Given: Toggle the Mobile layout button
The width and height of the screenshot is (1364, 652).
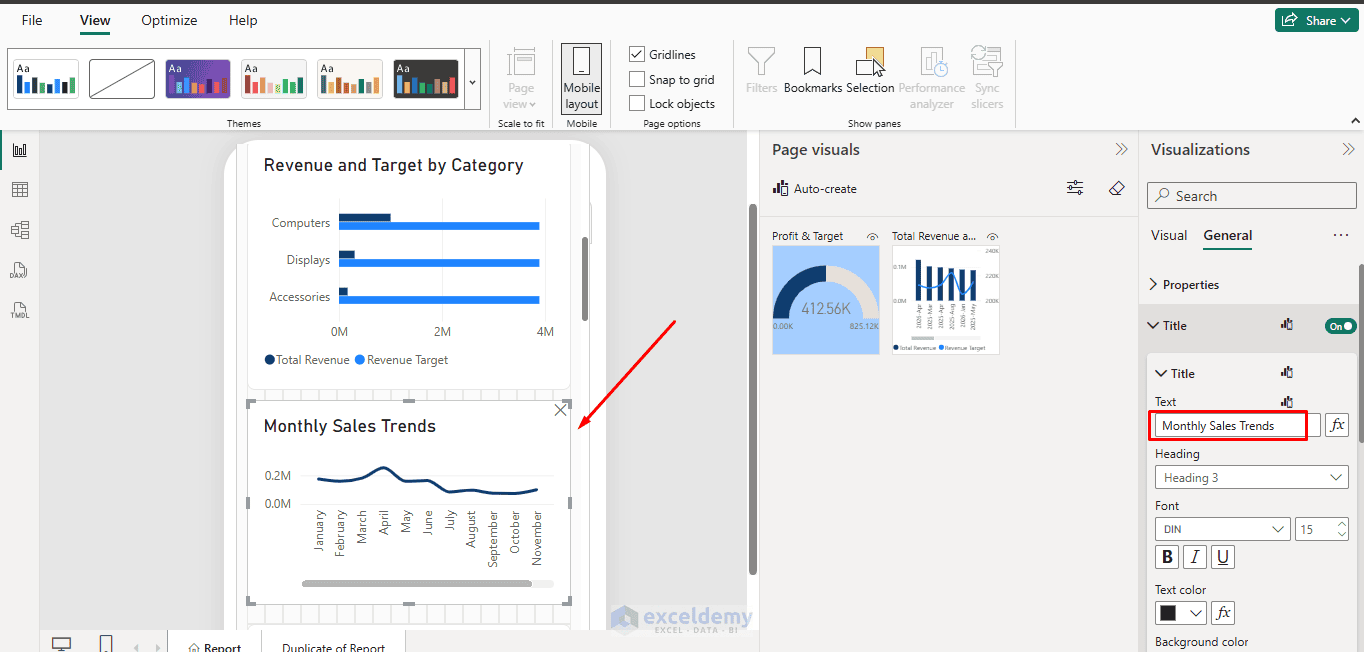Looking at the screenshot, I should [x=581, y=79].
